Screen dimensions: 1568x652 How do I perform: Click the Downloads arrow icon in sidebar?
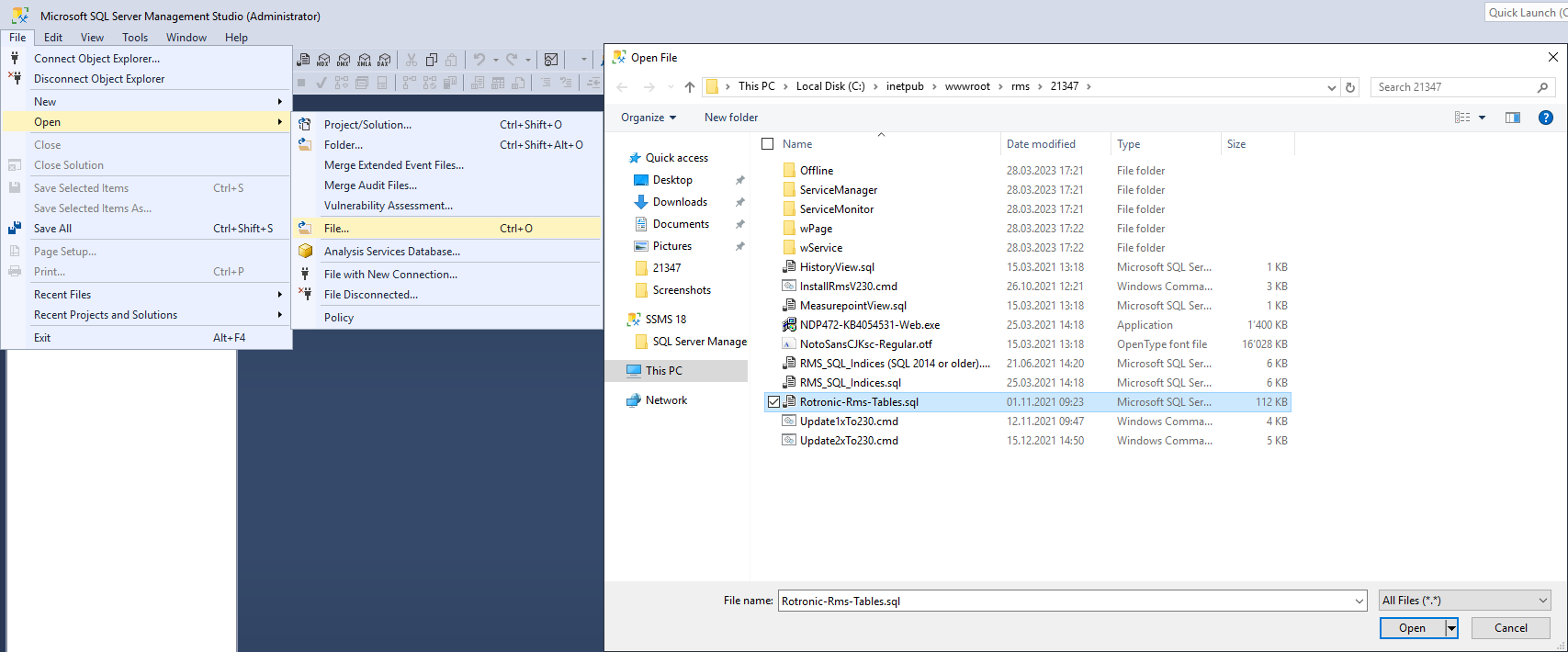click(x=641, y=202)
